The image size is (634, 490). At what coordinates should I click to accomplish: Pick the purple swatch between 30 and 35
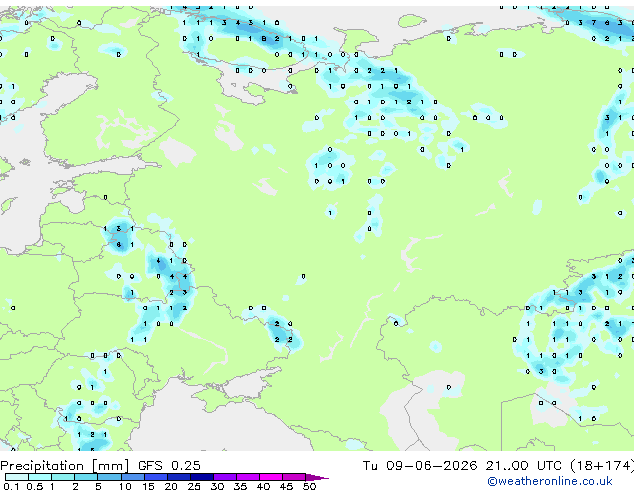224,477
